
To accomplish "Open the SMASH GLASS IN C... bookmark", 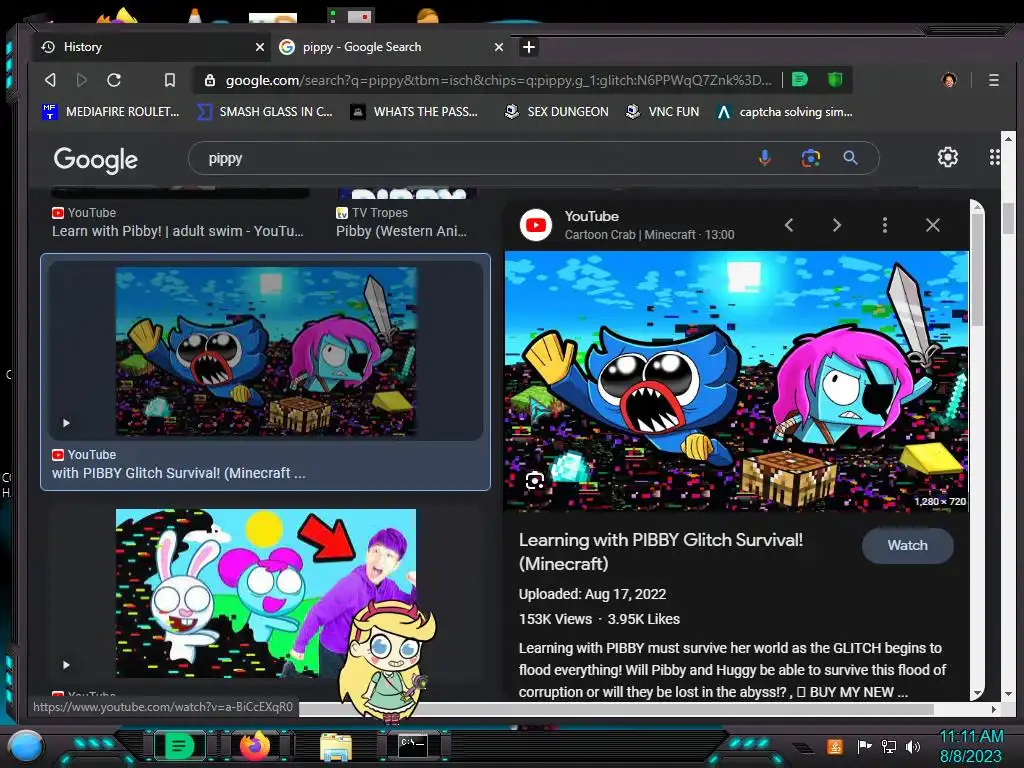I will coord(265,112).
